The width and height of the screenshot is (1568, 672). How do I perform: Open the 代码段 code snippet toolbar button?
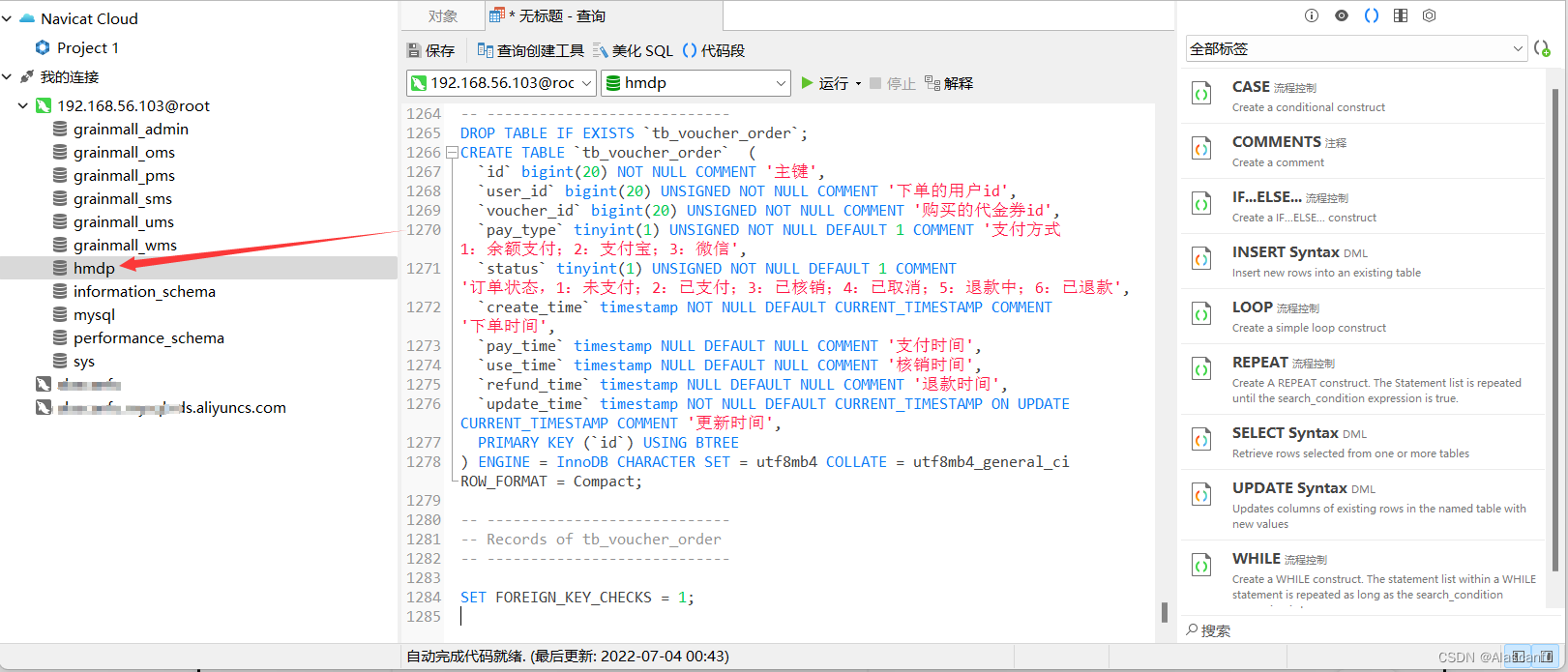(x=714, y=50)
